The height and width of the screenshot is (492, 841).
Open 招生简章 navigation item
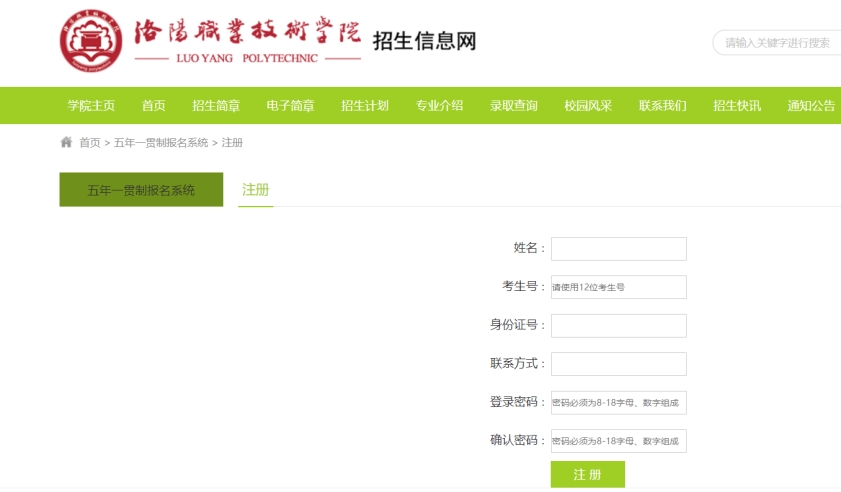216,106
